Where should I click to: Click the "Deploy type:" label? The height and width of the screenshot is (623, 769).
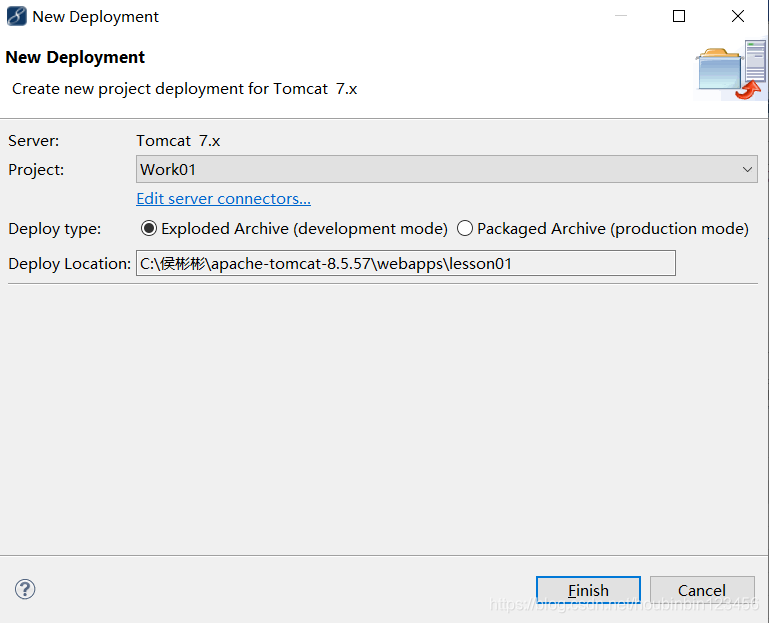click(54, 229)
